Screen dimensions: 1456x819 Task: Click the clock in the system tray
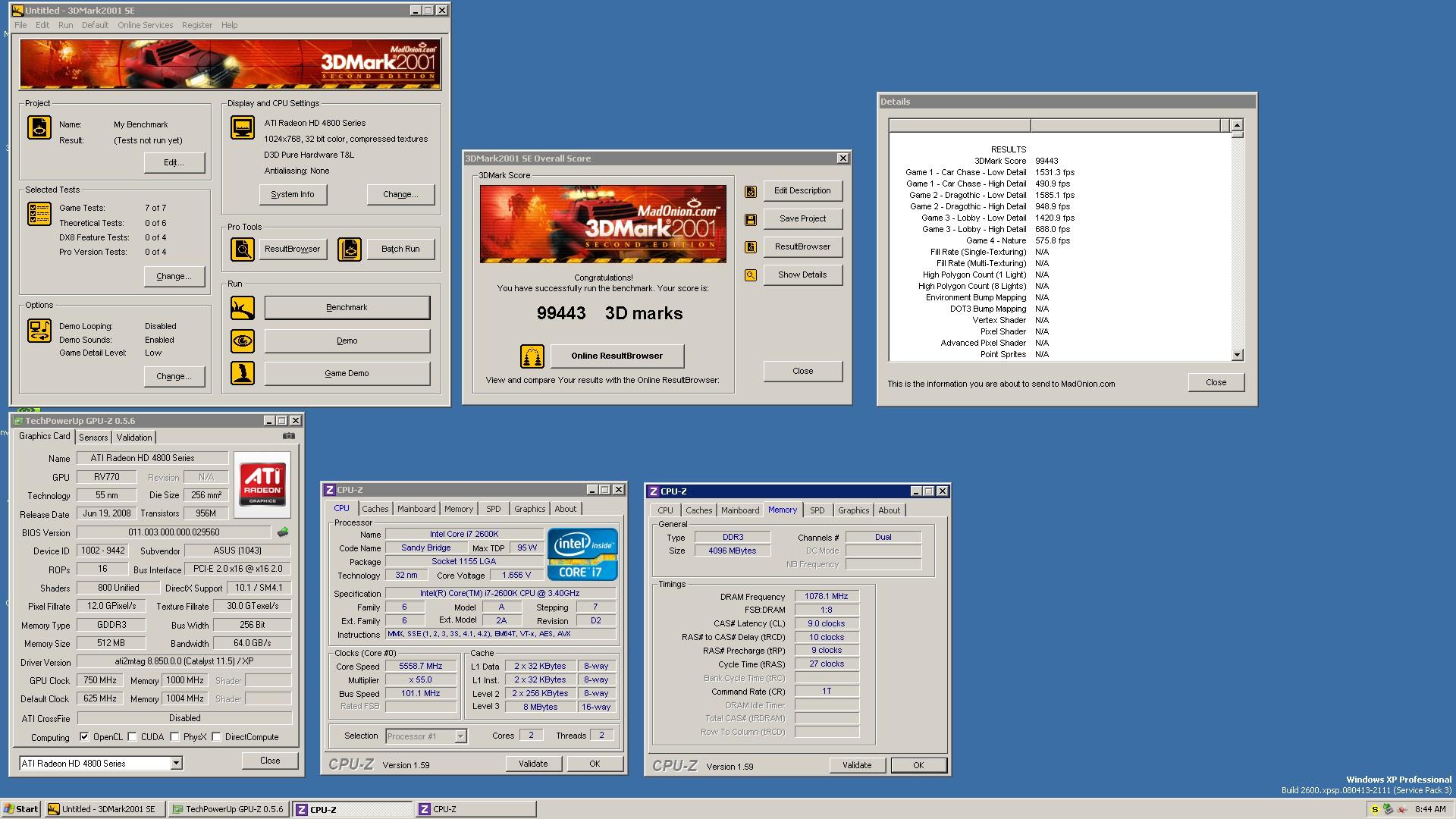[1430, 809]
